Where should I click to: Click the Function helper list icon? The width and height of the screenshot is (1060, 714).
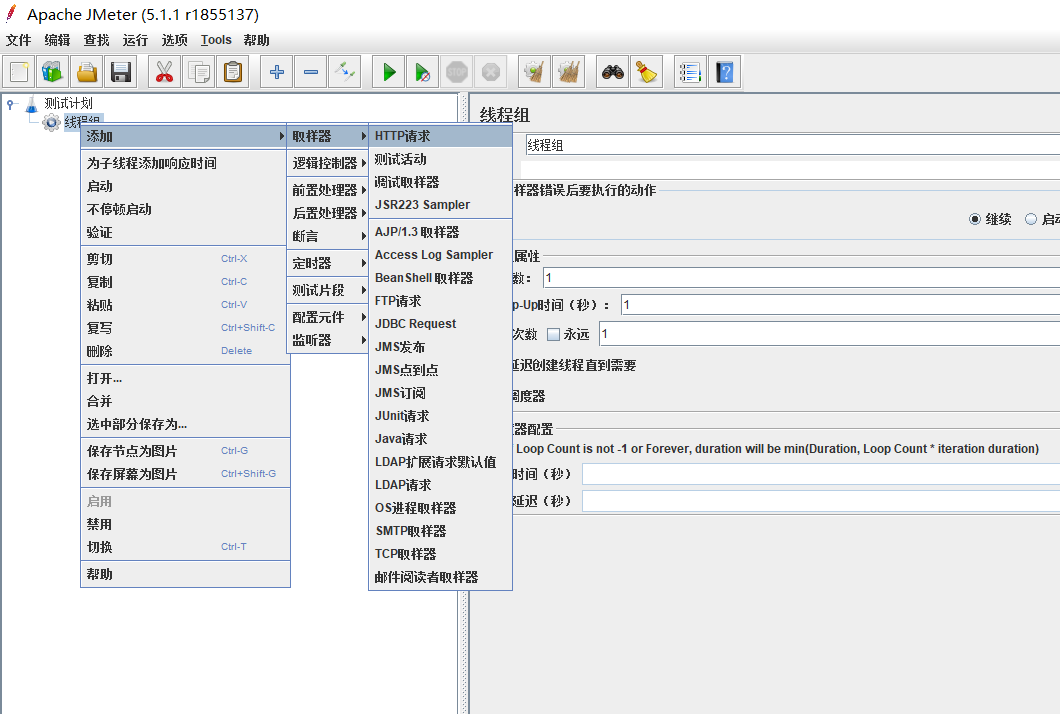690,72
